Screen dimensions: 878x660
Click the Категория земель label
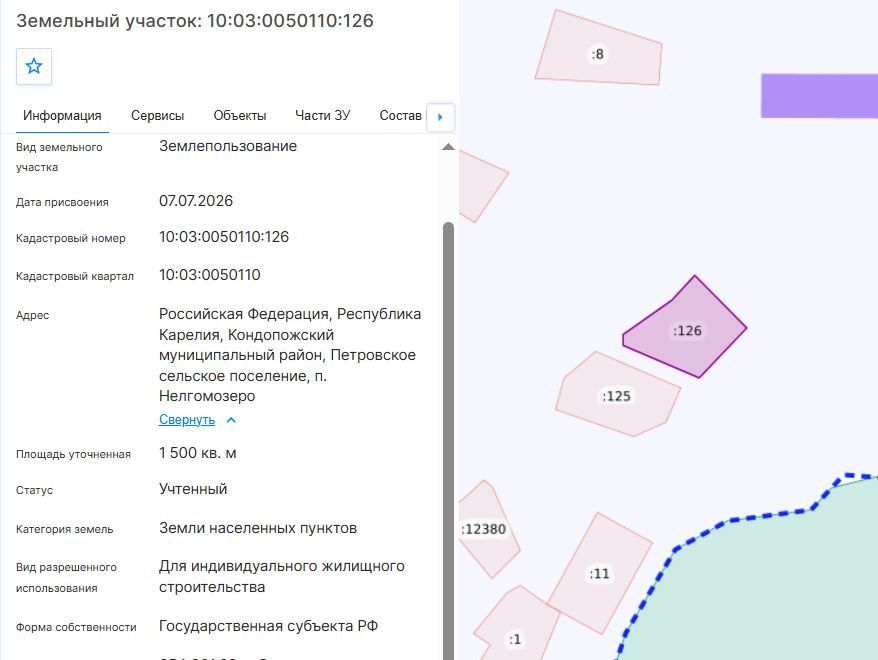pos(64,530)
